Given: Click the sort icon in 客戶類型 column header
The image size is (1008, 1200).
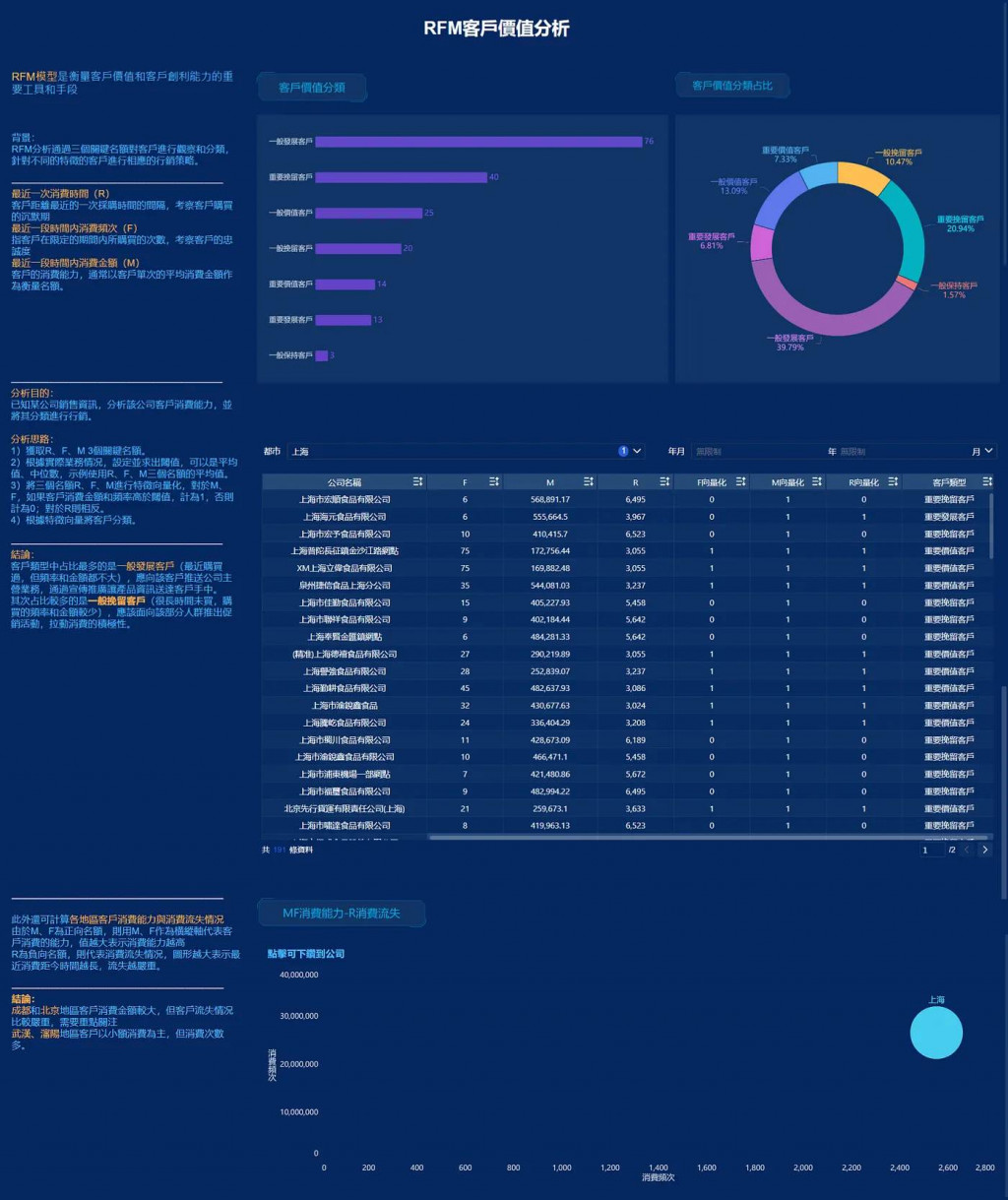Looking at the screenshot, I should tap(987, 482).
